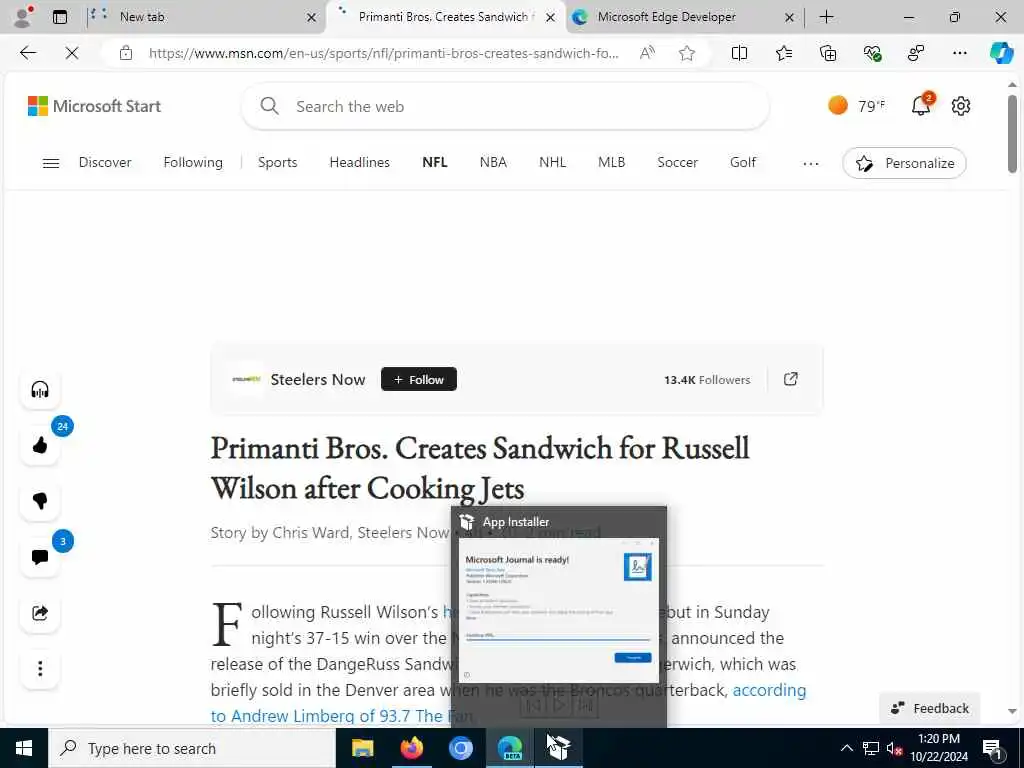1024x768 pixels.
Task: Open Firefox from the taskbar
Action: tap(411, 748)
